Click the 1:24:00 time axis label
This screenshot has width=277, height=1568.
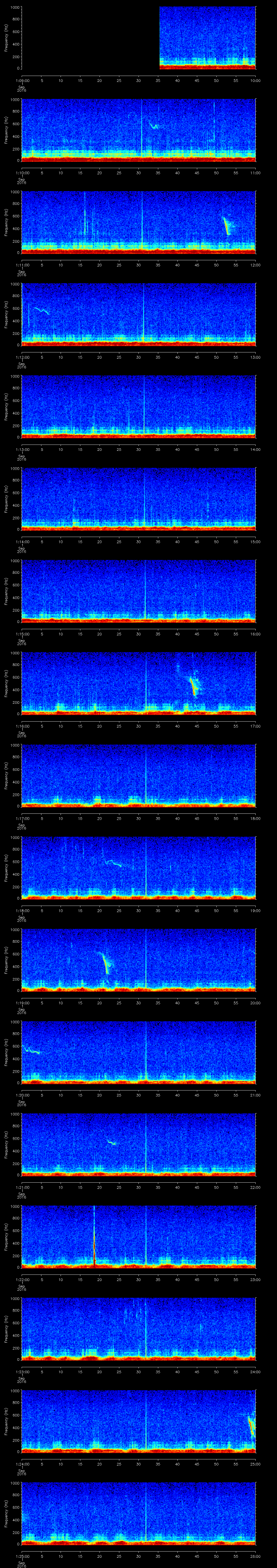(22, 1464)
